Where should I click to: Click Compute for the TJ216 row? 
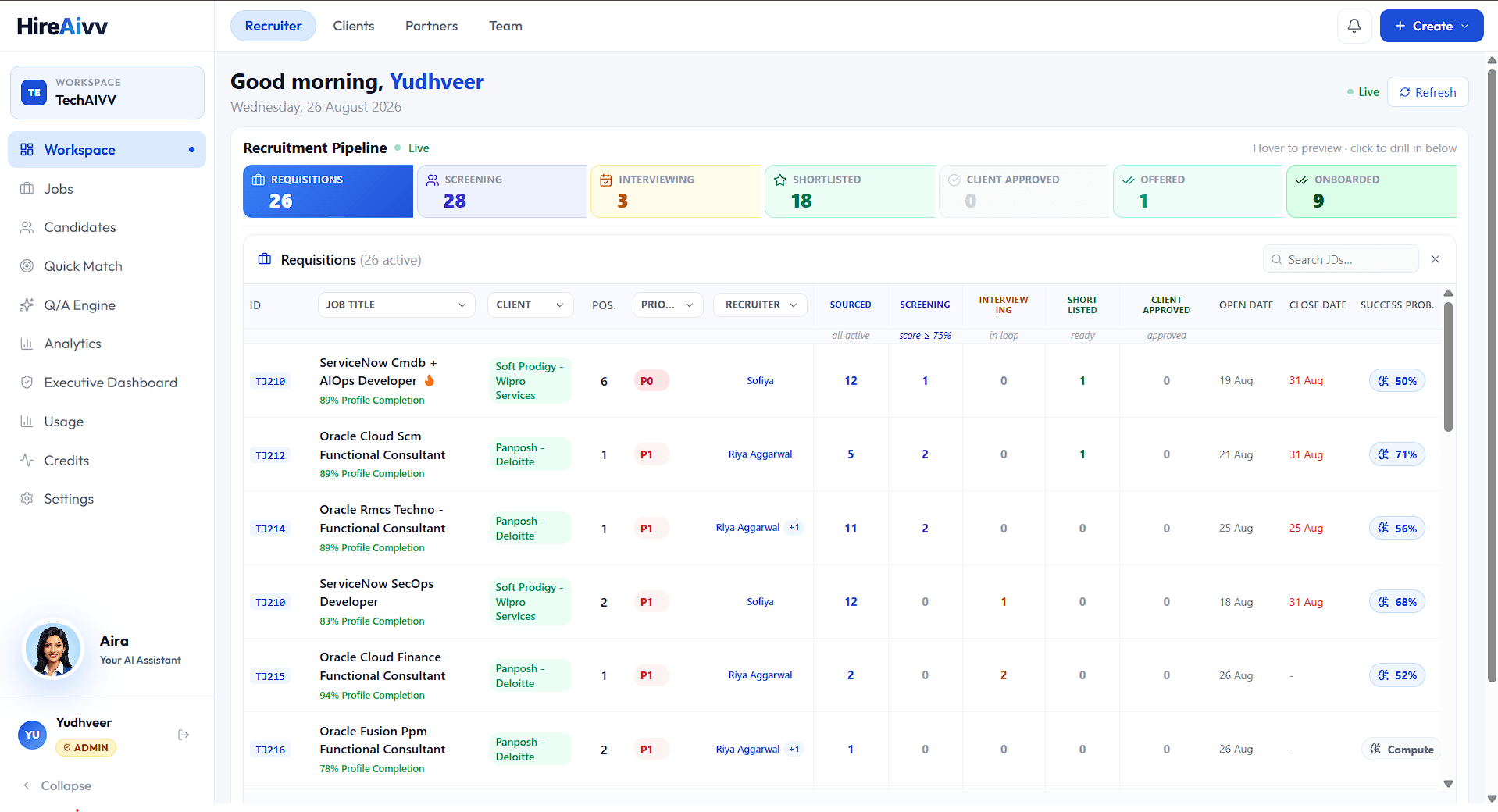tap(1403, 750)
